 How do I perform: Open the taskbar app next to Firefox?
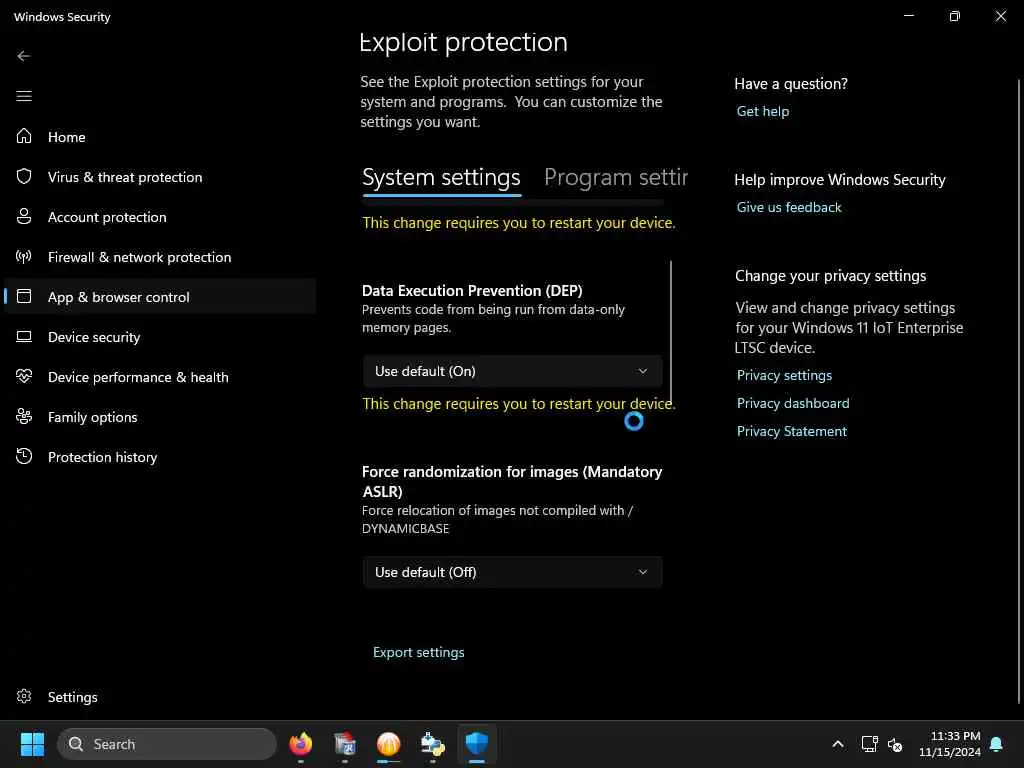coord(344,744)
